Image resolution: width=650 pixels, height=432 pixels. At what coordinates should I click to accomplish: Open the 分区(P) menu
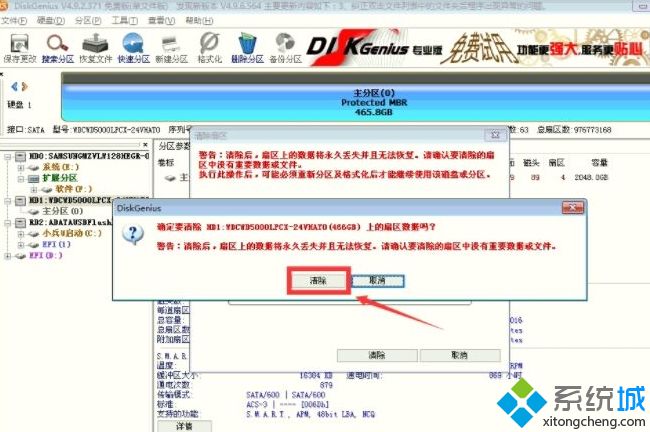(x=88, y=20)
